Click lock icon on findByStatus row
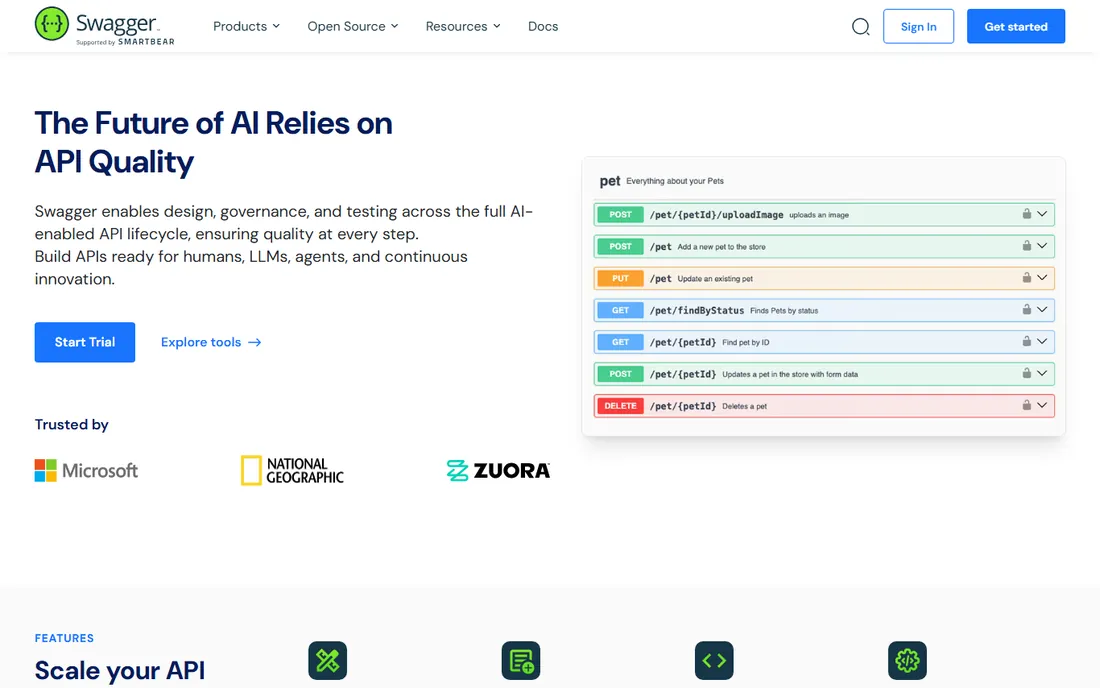 point(1026,309)
